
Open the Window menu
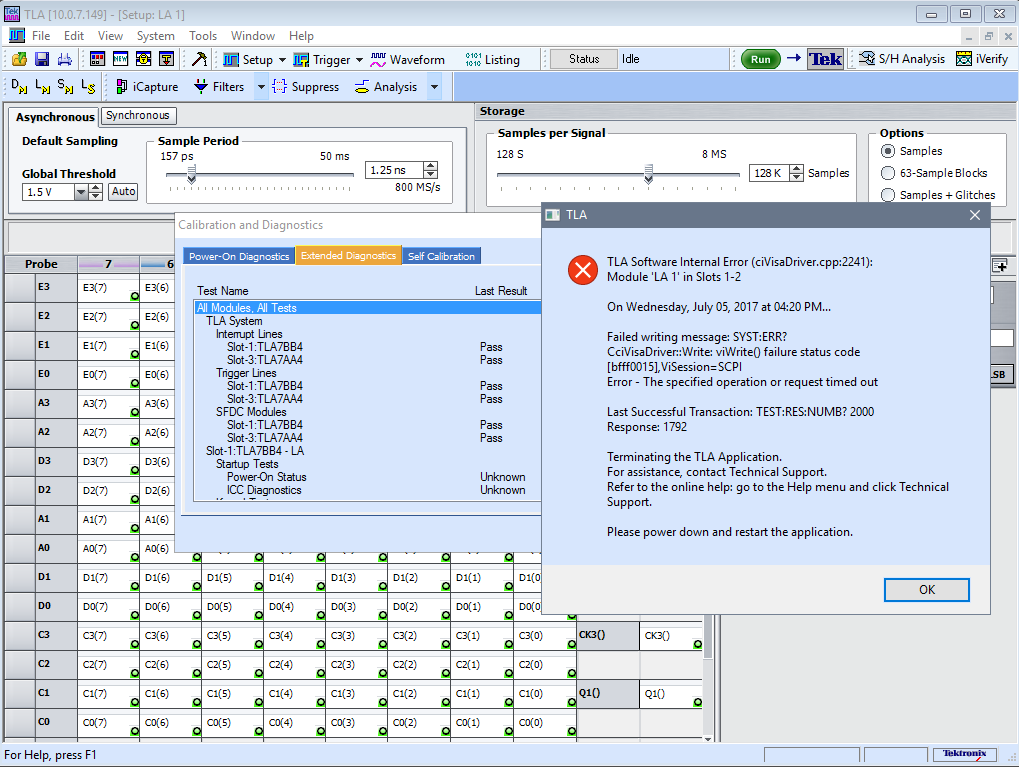253,36
